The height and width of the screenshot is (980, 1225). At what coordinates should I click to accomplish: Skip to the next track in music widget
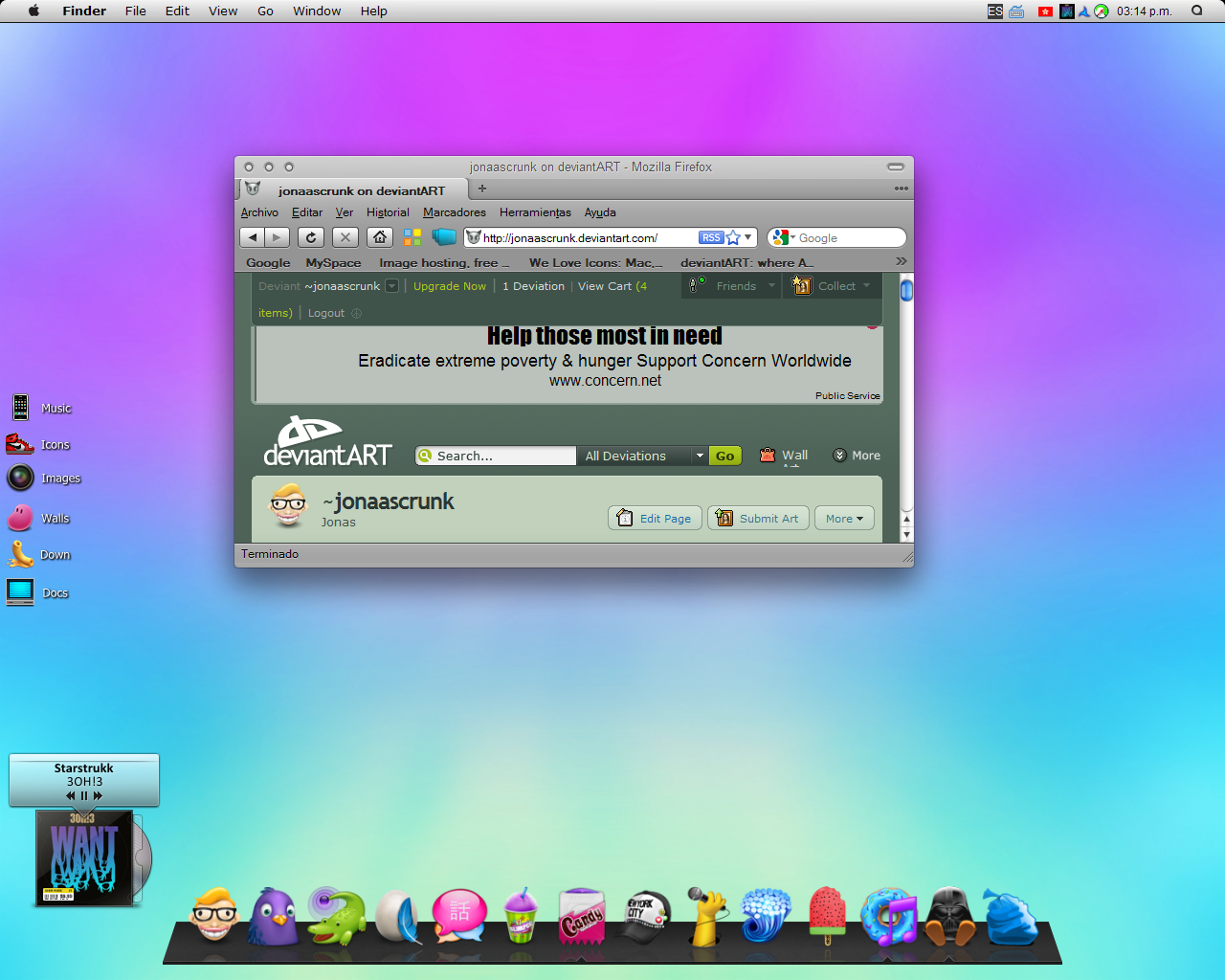(x=98, y=795)
